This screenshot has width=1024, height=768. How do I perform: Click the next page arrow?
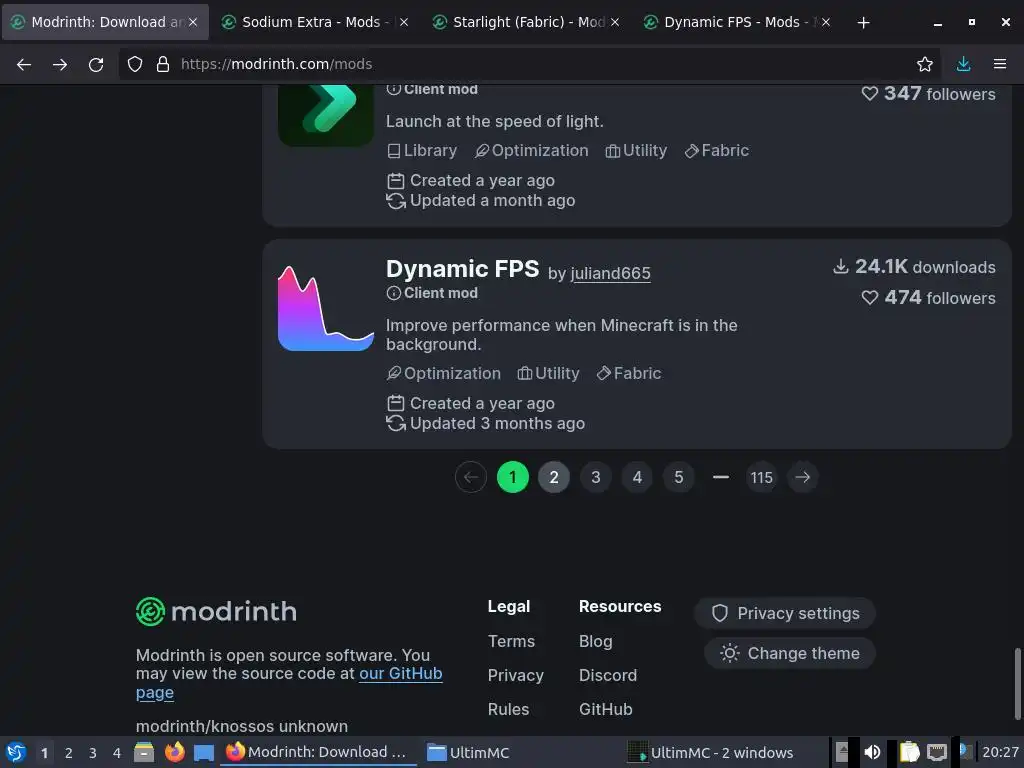tap(803, 477)
